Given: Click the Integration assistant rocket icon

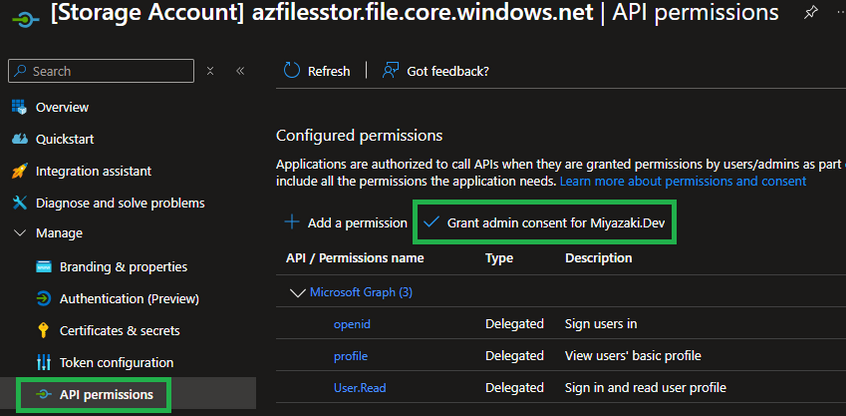Looking at the screenshot, I should 19,171.
